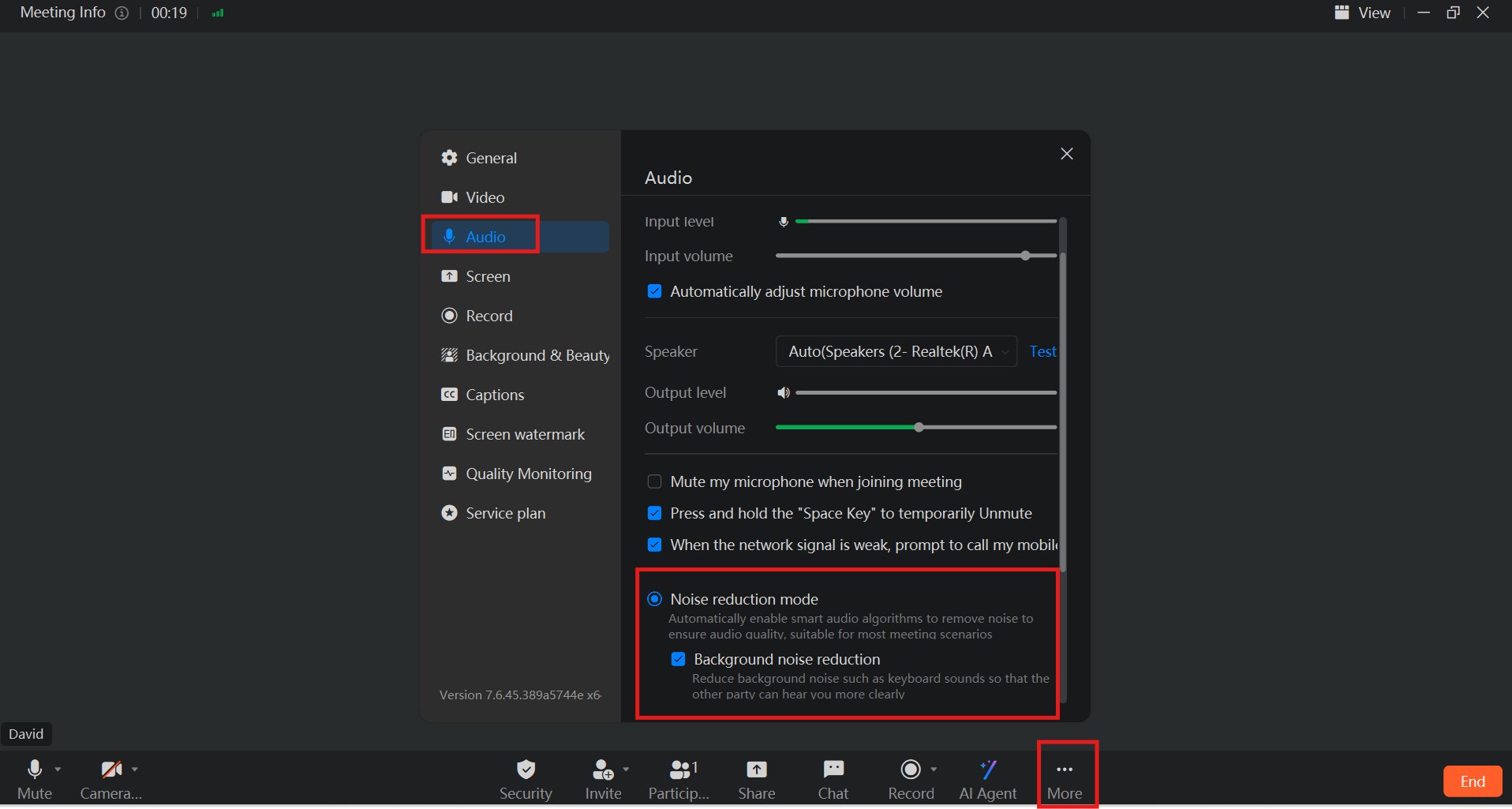The height and width of the screenshot is (809, 1512).
Task: Click the Version 7.6.45 text
Action: click(x=520, y=695)
